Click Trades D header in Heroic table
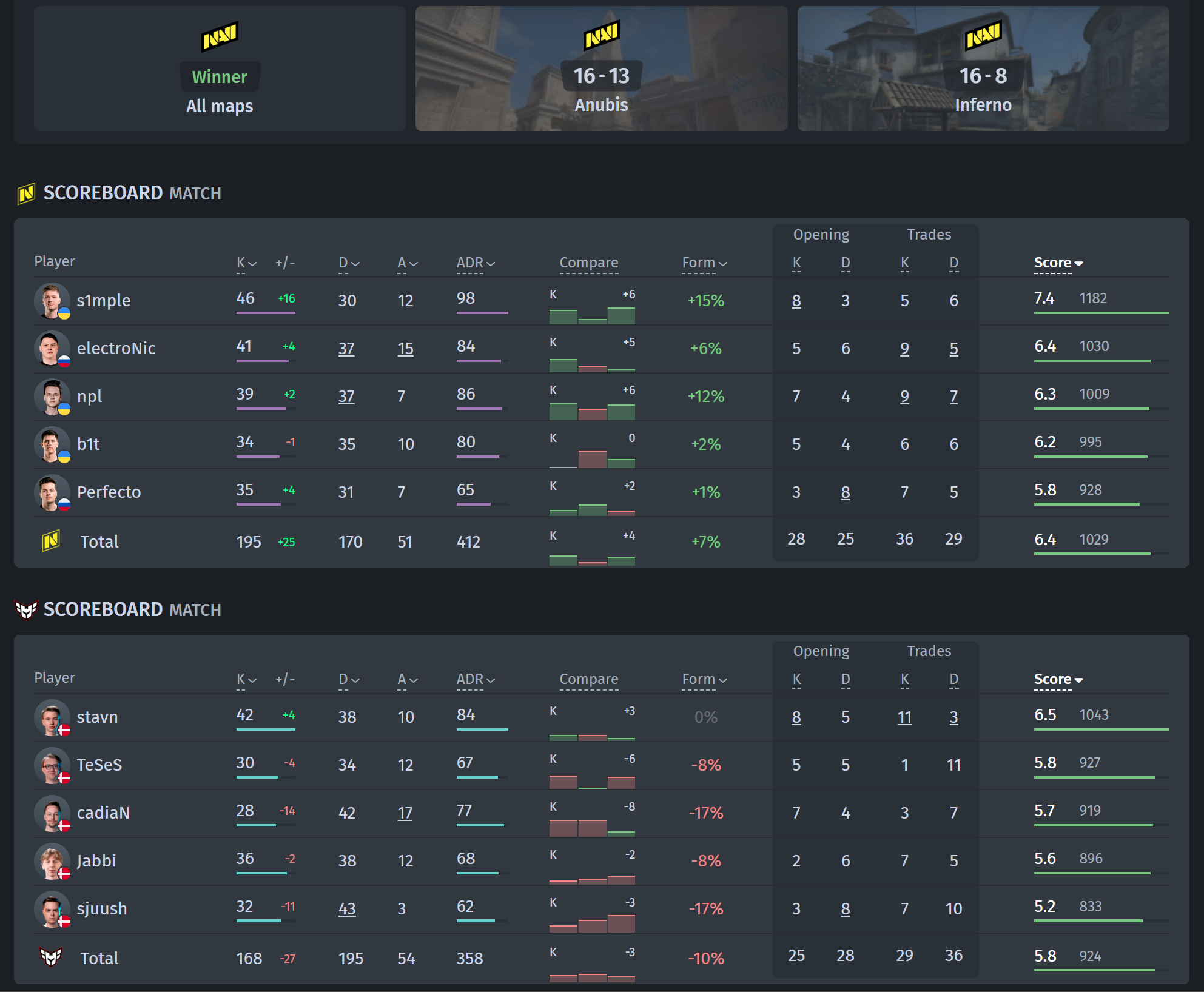1204x992 pixels. coord(953,679)
